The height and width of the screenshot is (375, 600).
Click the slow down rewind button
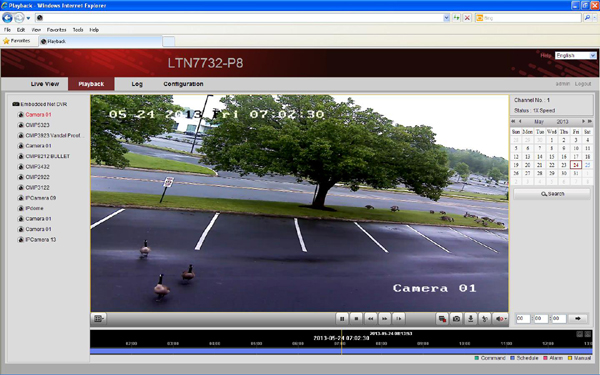pyautogui.click(x=370, y=318)
